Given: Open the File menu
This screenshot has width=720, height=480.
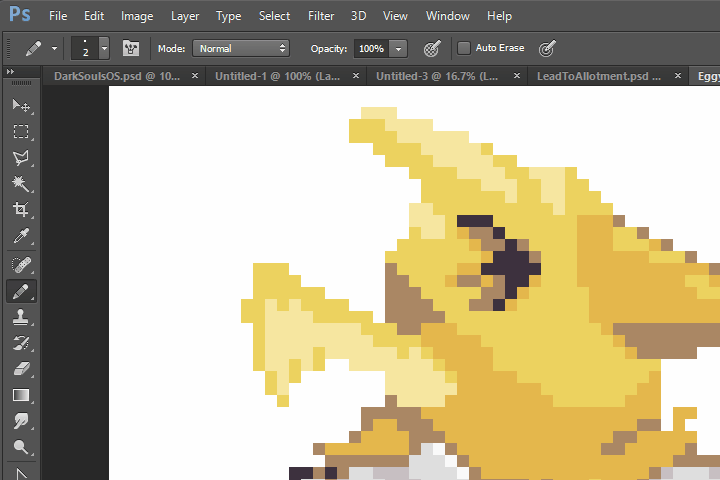Looking at the screenshot, I should click(58, 16).
